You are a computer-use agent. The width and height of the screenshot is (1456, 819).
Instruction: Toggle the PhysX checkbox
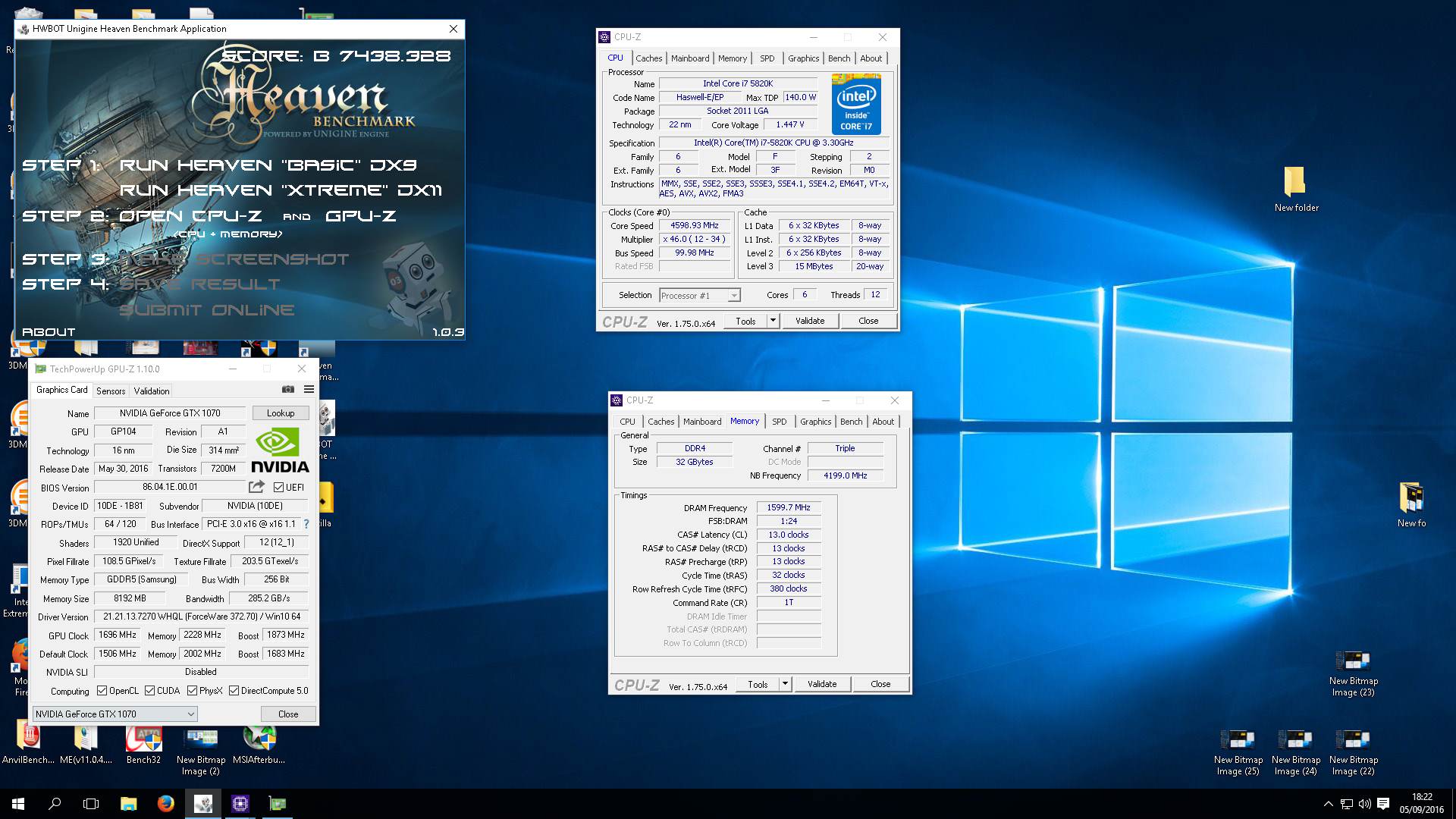[x=193, y=691]
